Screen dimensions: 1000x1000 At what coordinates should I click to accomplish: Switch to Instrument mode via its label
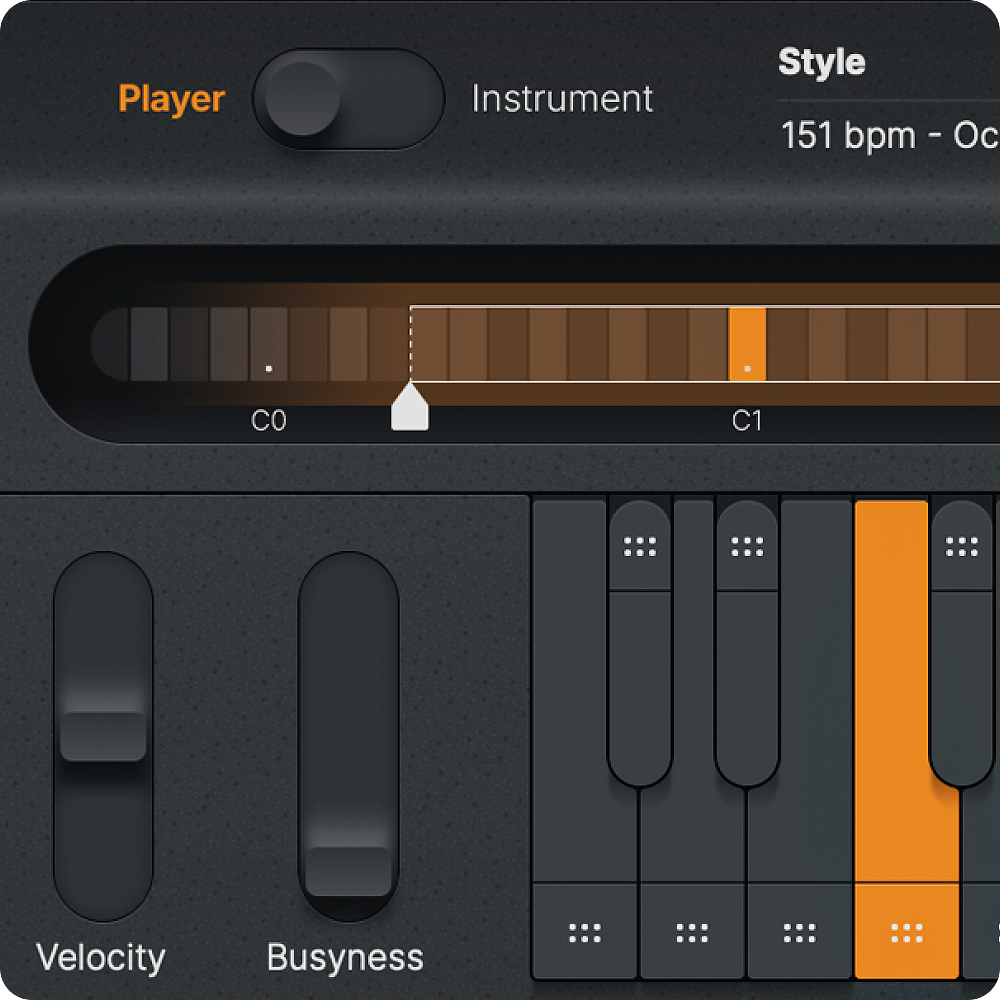point(562,99)
